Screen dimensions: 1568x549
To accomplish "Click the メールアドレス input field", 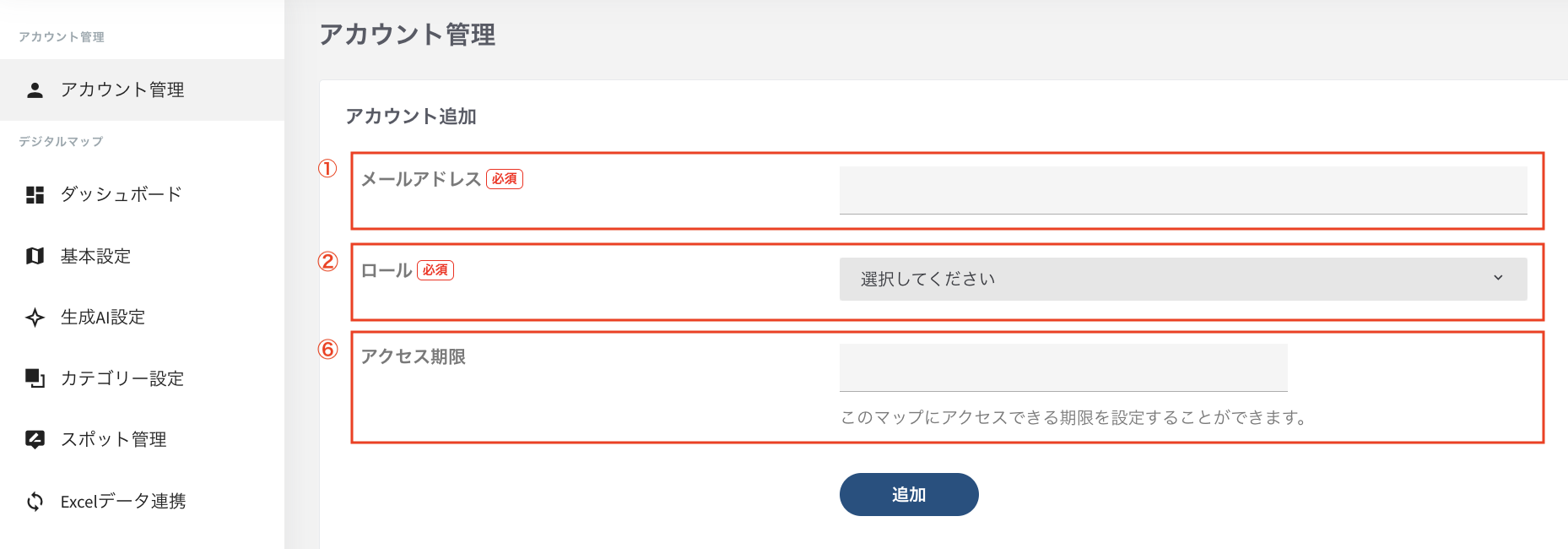I will [1182, 190].
